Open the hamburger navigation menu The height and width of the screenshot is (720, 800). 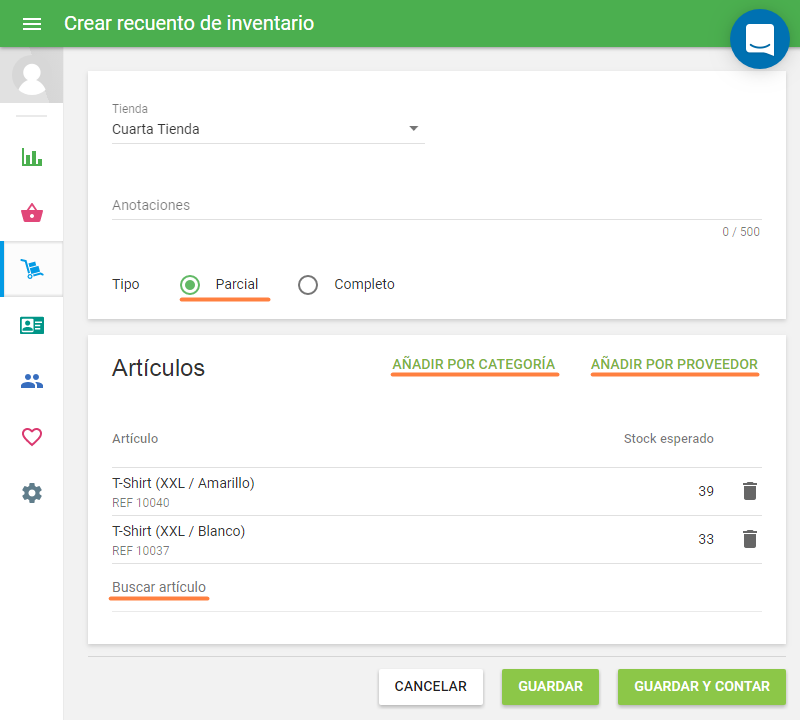[32, 24]
